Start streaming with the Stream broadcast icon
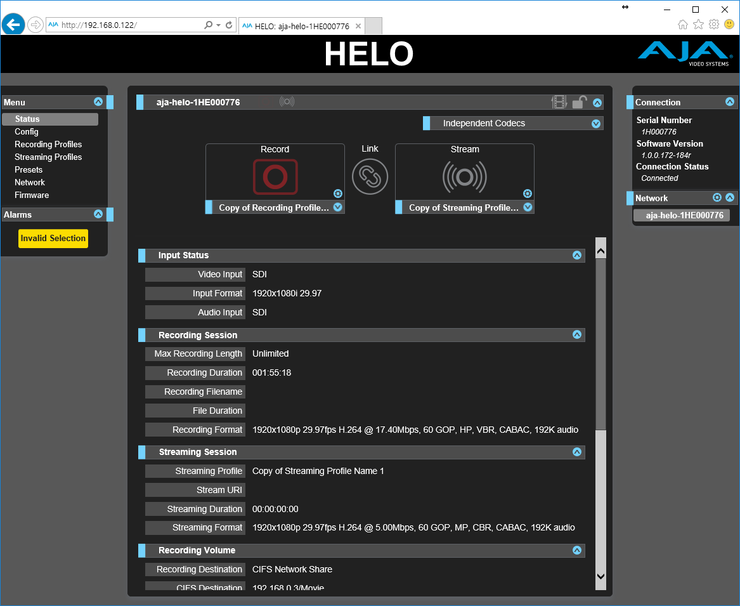Screen dimensions: 740x606 tap(465, 177)
